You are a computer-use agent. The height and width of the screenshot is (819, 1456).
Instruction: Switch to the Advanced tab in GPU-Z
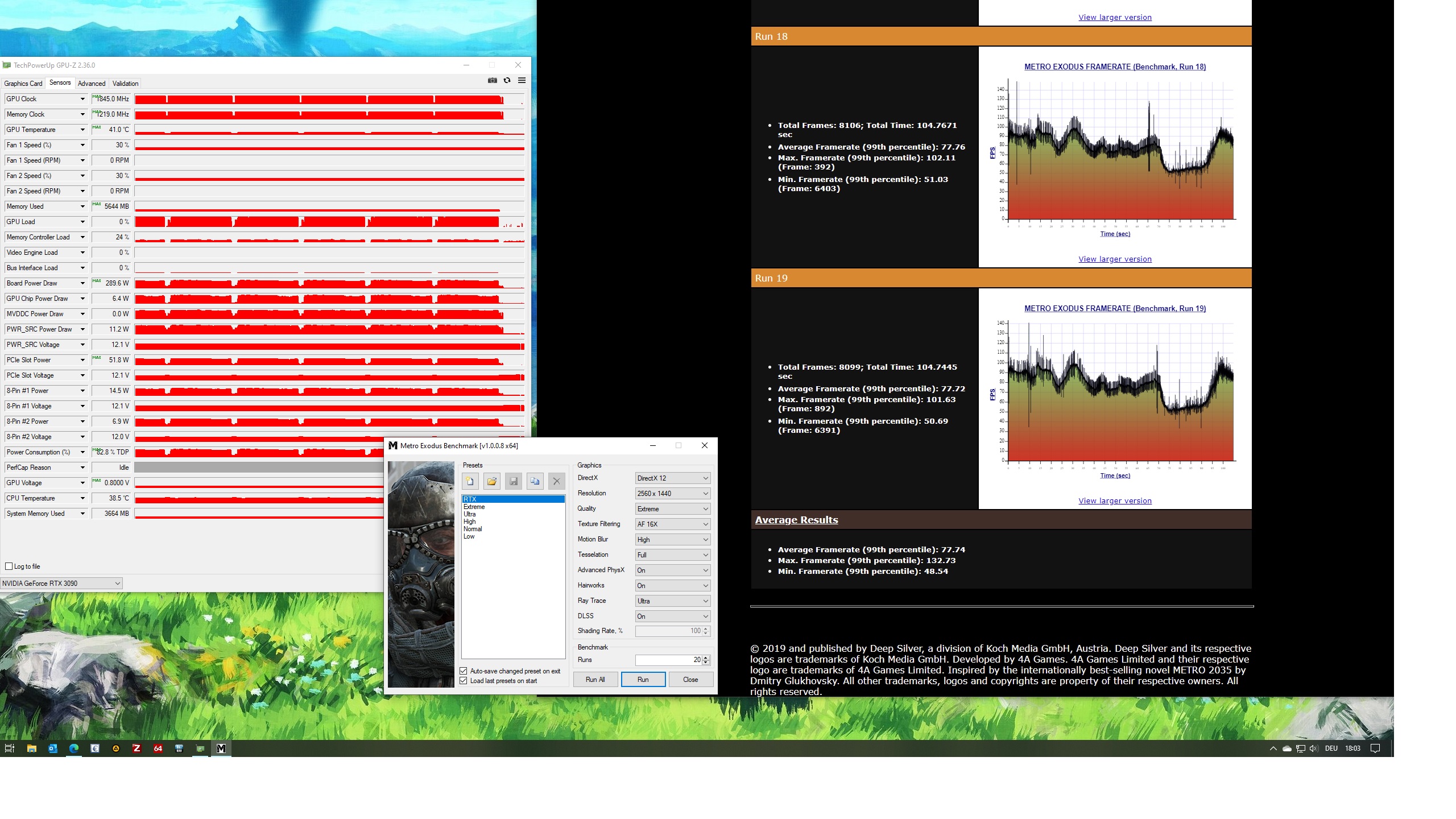[x=92, y=84]
